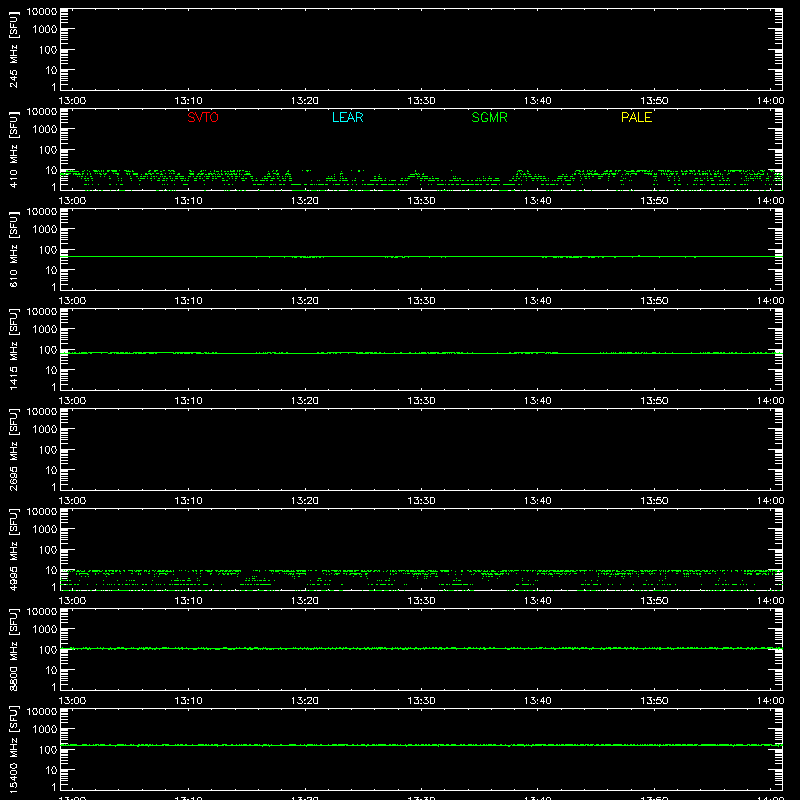Click the yellow PALE station label
This screenshot has height=800, width=800.
coord(636,117)
